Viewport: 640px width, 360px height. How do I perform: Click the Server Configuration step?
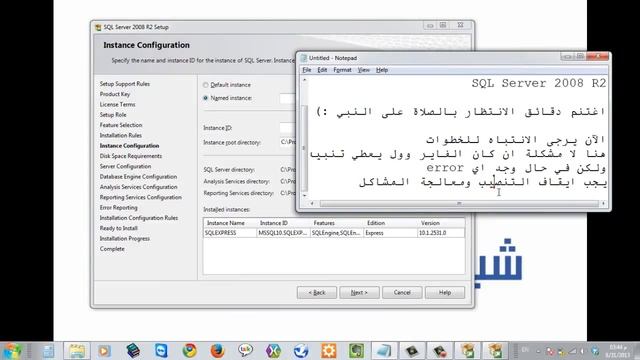pyautogui.click(x=125, y=166)
